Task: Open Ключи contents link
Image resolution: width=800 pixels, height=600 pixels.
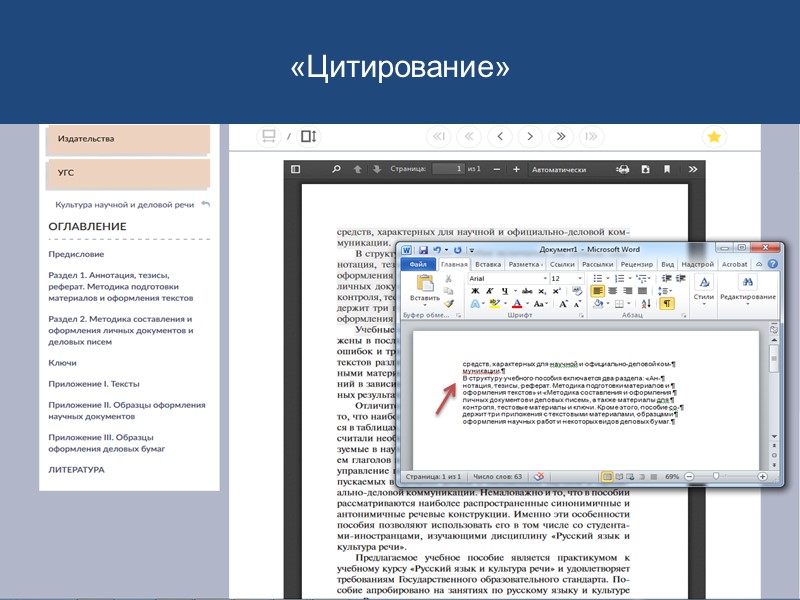Action: point(62,363)
